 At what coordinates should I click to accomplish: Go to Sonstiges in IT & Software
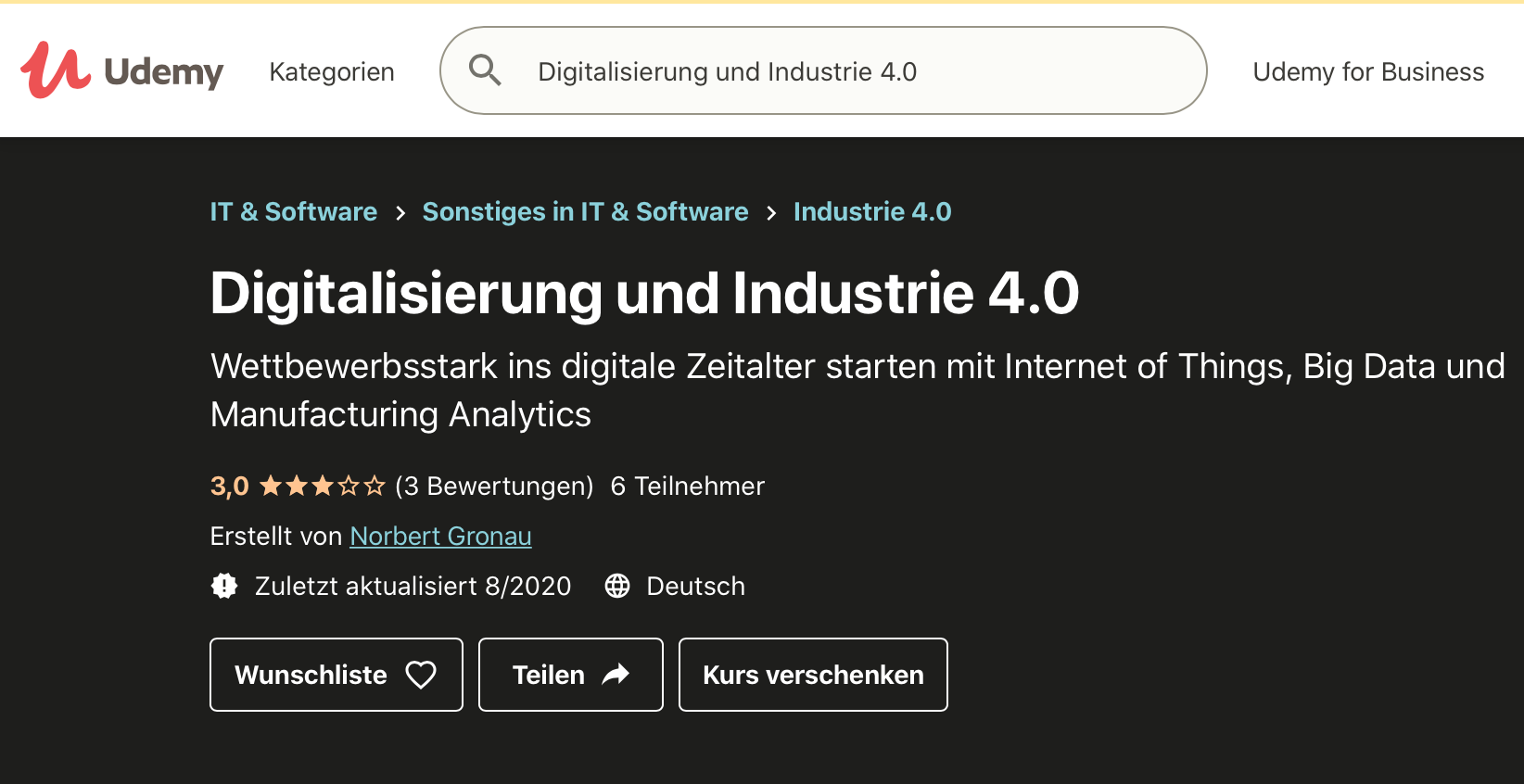(586, 211)
